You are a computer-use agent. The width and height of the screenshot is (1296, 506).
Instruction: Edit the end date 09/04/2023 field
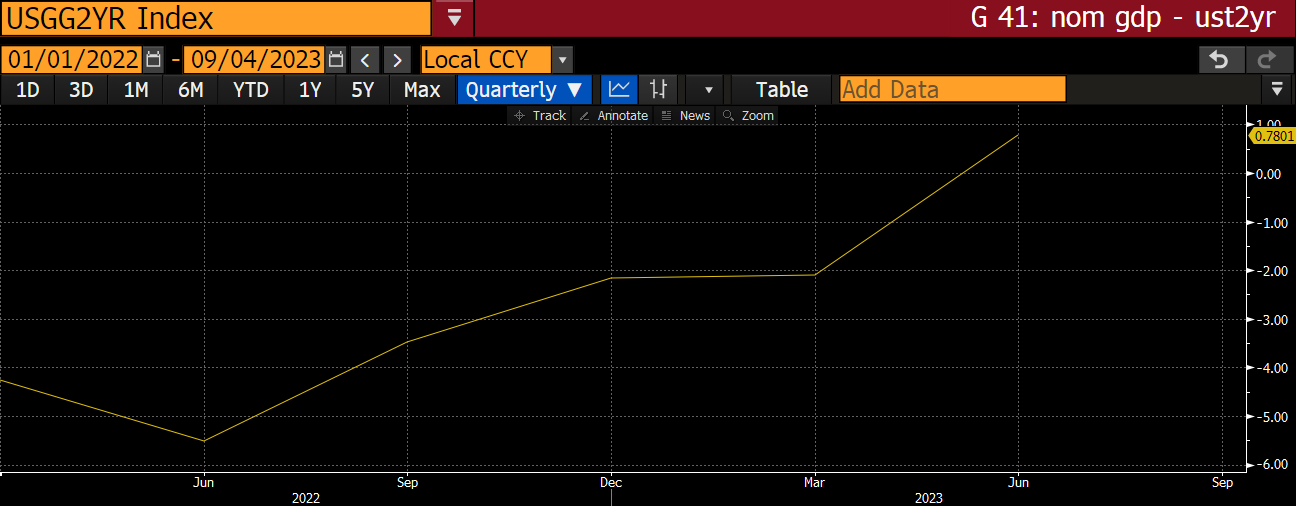tap(255, 59)
